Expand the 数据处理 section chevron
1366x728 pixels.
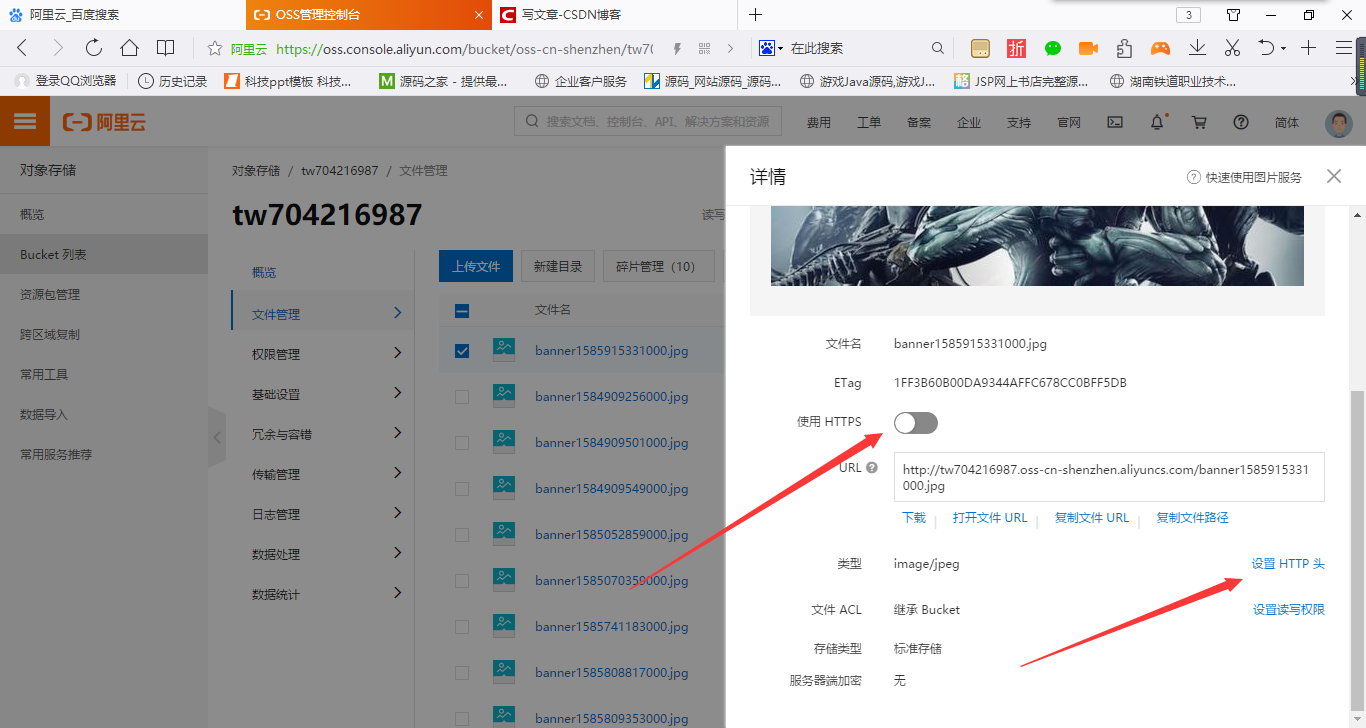tap(397, 553)
